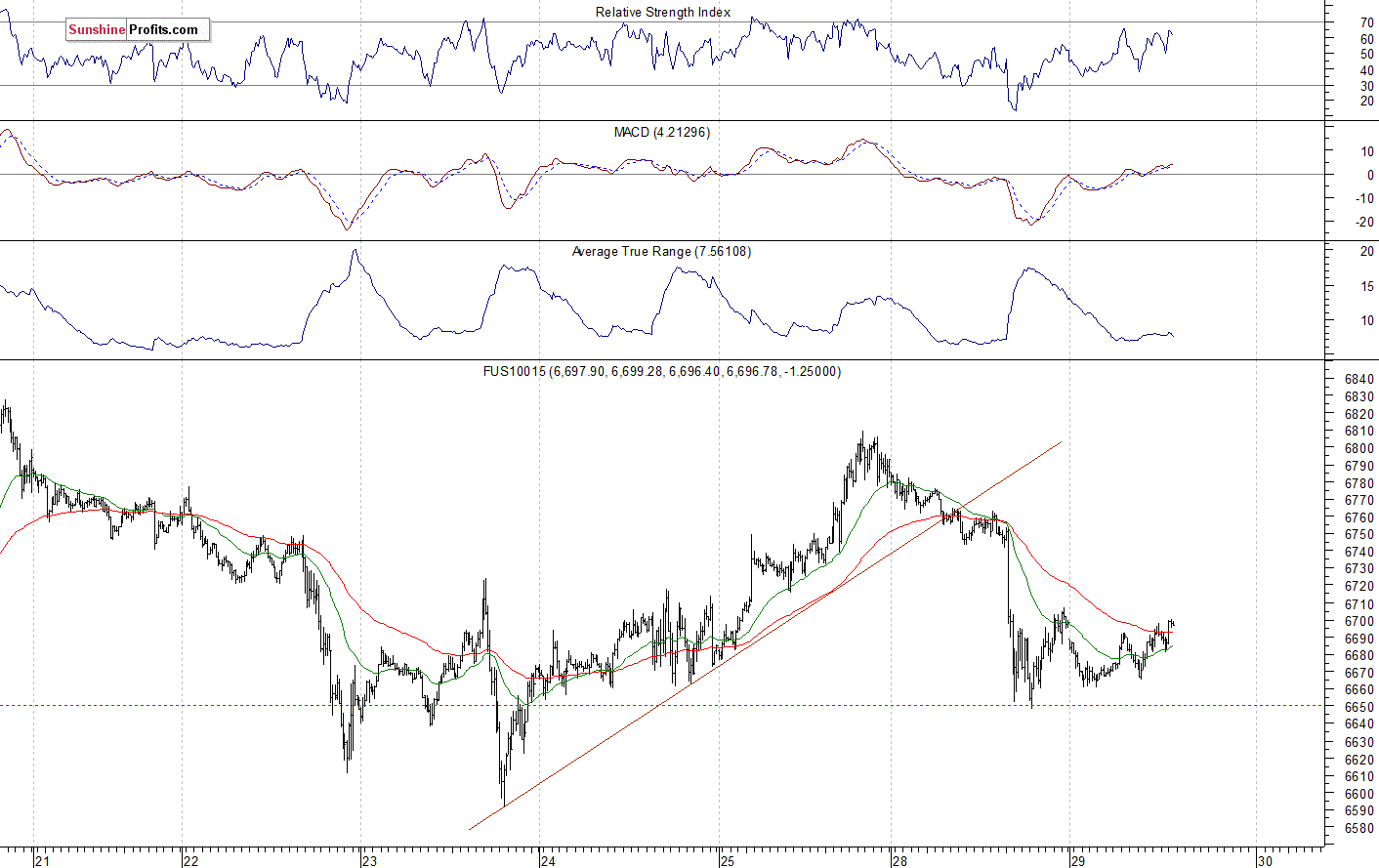
Task: Click MACD axis value -20
Action: [1365, 223]
